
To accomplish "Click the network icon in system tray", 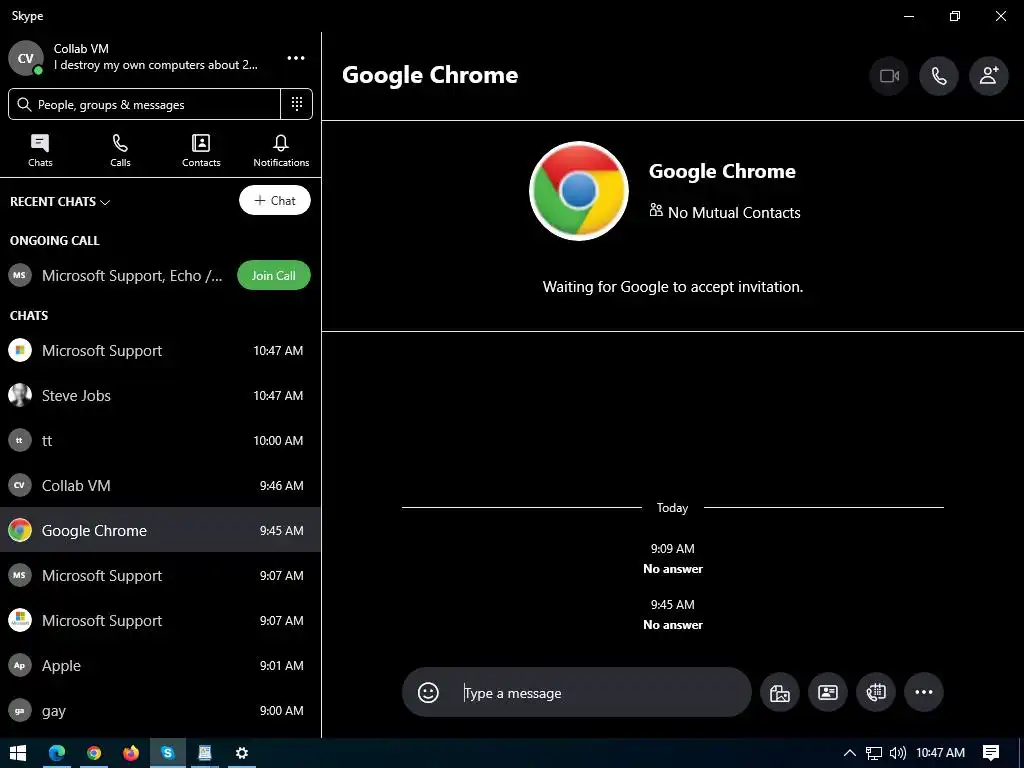I will click(x=874, y=753).
